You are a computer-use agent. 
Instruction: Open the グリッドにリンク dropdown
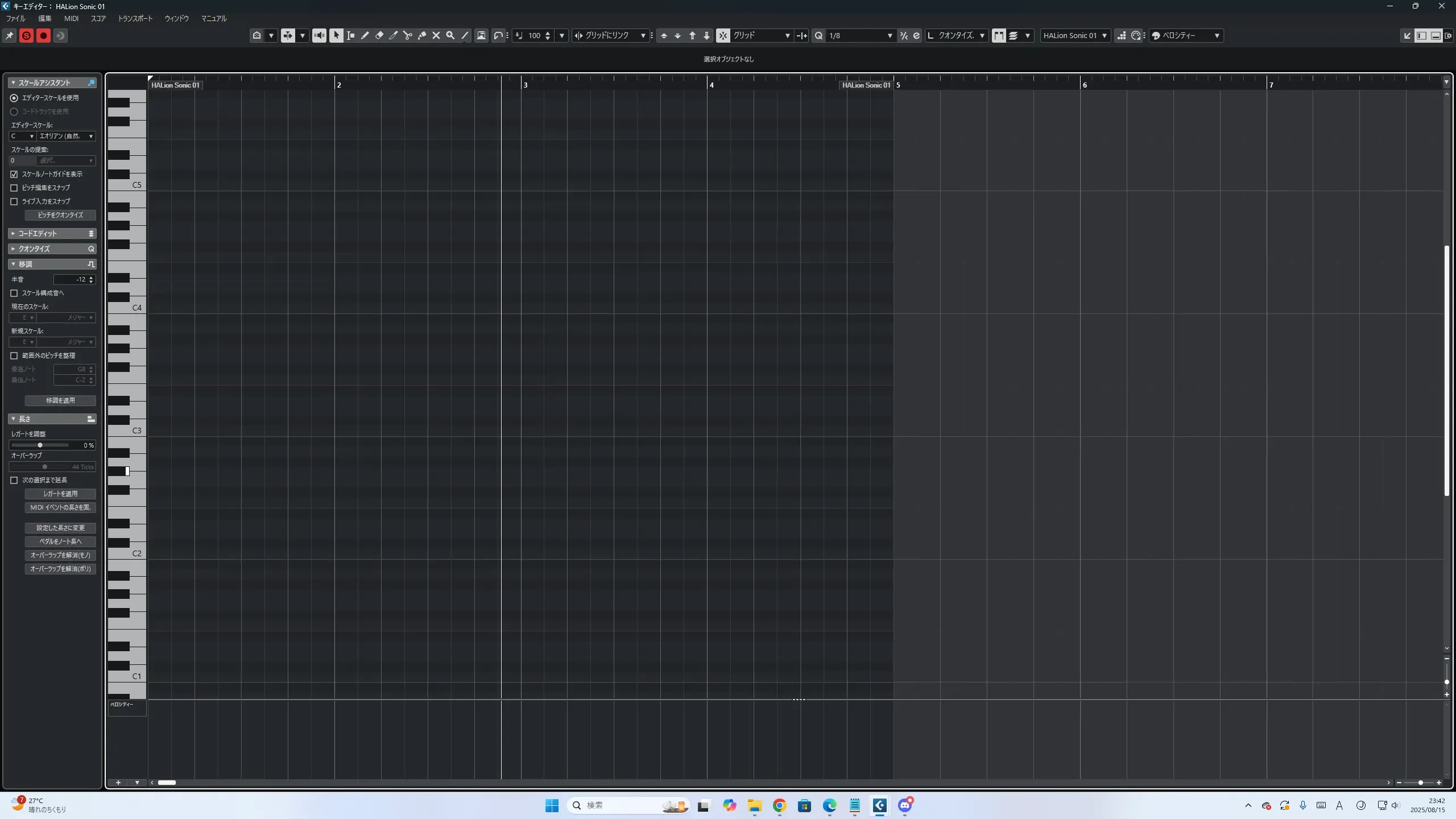643,36
